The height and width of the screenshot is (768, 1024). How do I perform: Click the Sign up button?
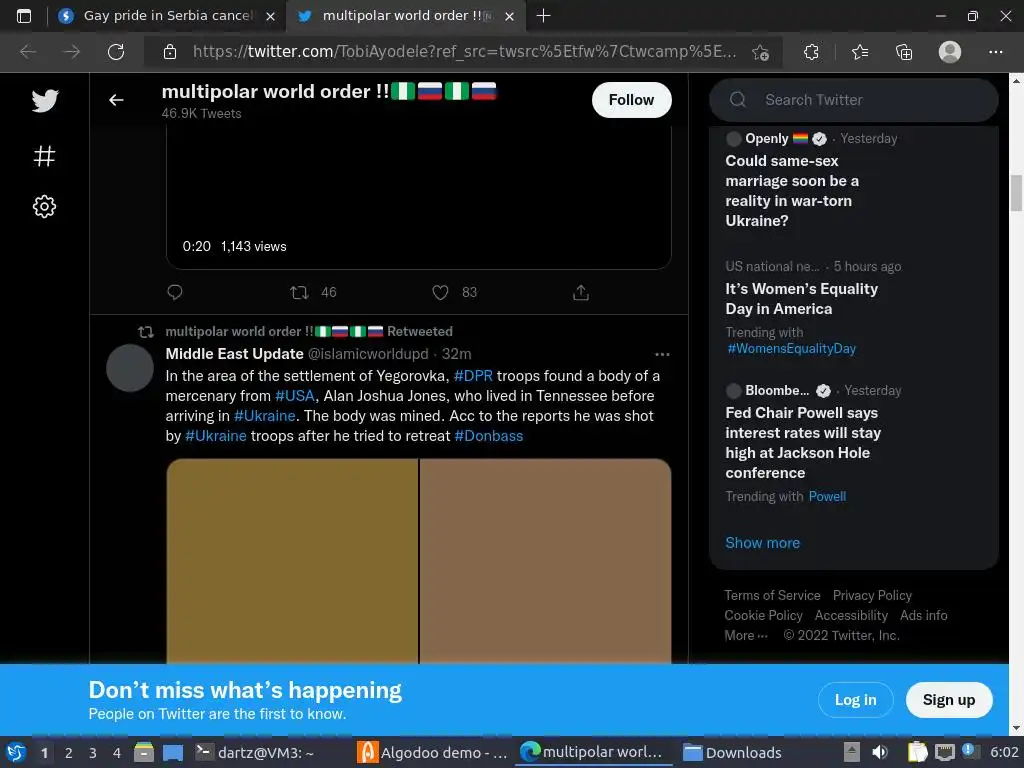coord(948,700)
